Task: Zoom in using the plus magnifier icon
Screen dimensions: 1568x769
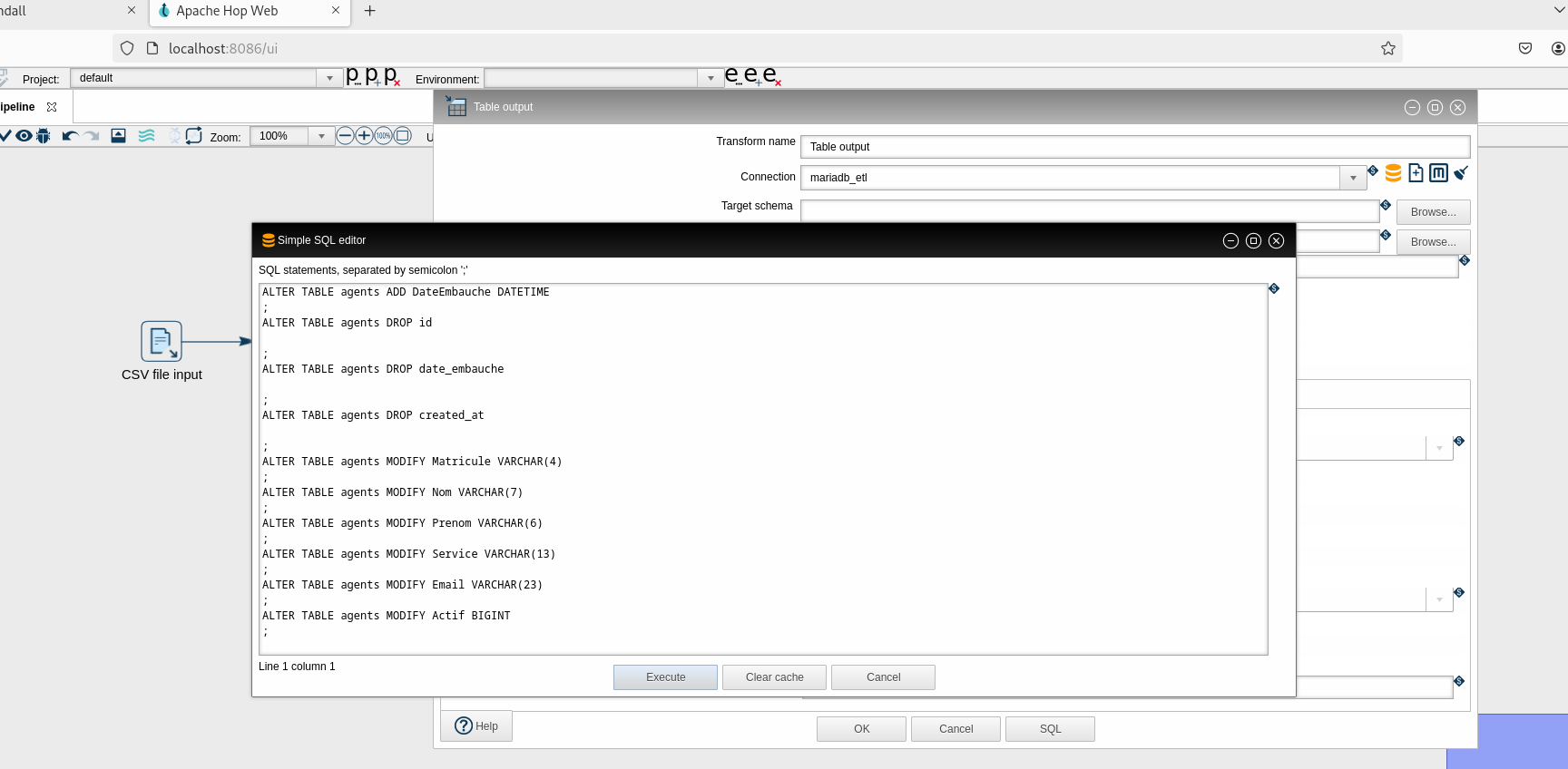Action: pyautogui.click(x=364, y=136)
